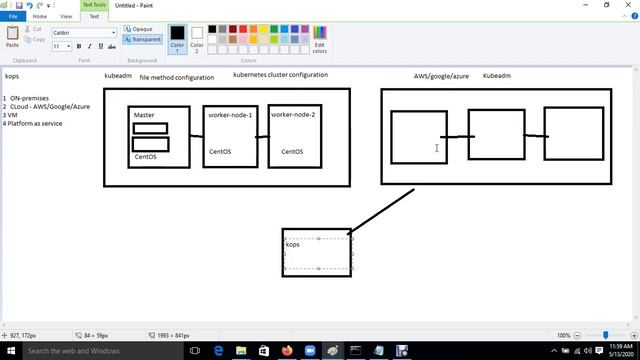Click the vertical scrollbar down arrow
Viewport: 640px width, 360px height.
[x=636, y=318]
